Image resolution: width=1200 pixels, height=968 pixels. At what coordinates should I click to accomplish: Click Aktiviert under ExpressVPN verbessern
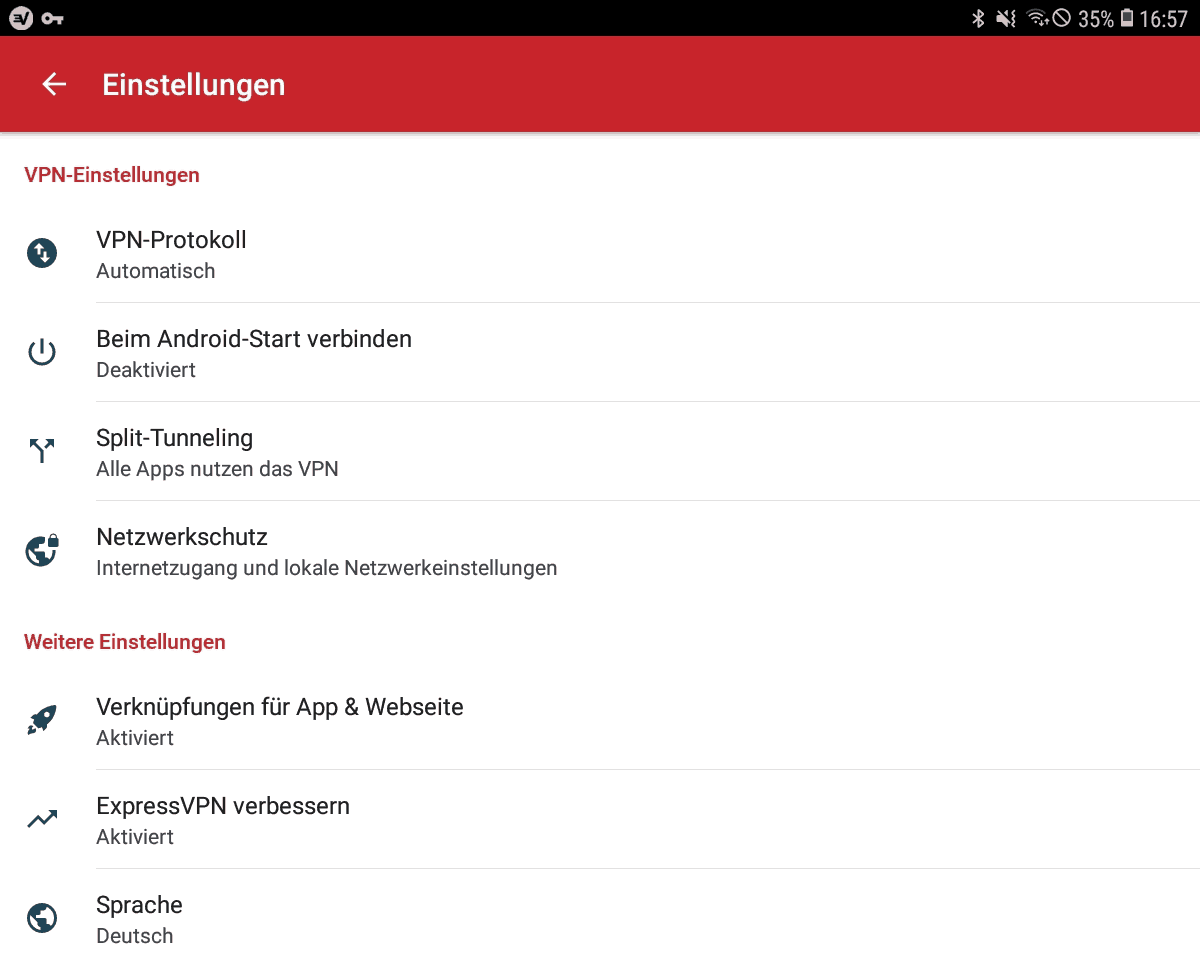coord(135,837)
